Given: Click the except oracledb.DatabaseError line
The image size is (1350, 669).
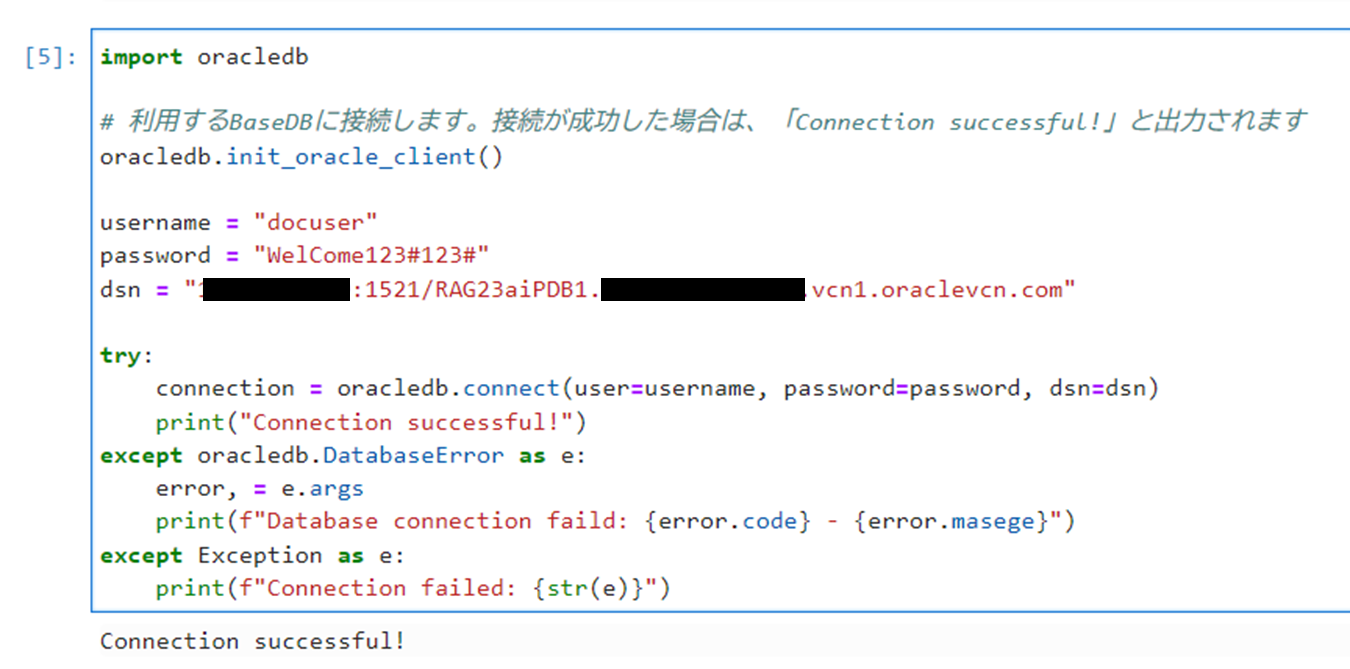Looking at the screenshot, I should pos(342,455).
